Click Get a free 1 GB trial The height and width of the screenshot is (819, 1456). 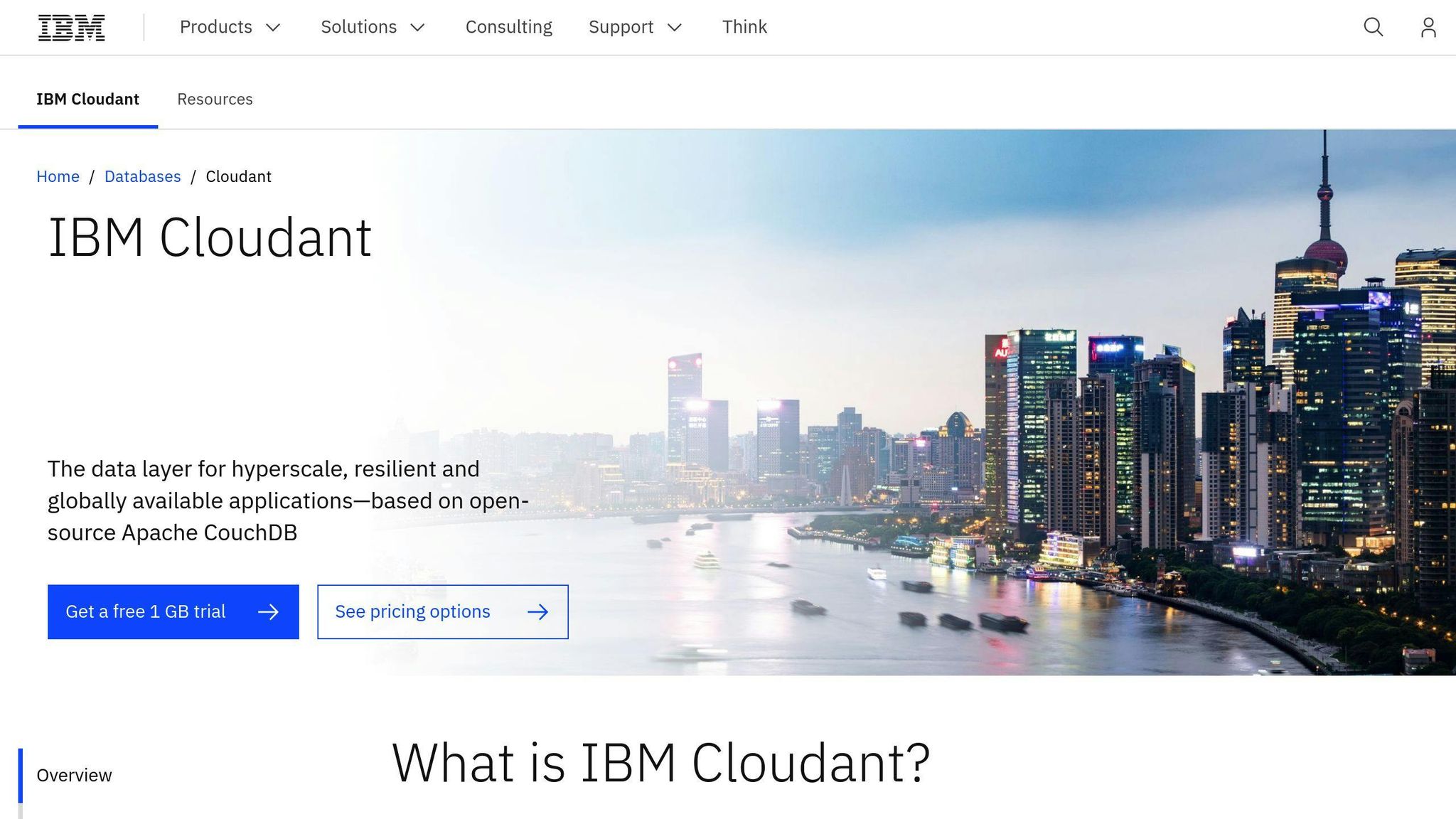(x=146, y=611)
